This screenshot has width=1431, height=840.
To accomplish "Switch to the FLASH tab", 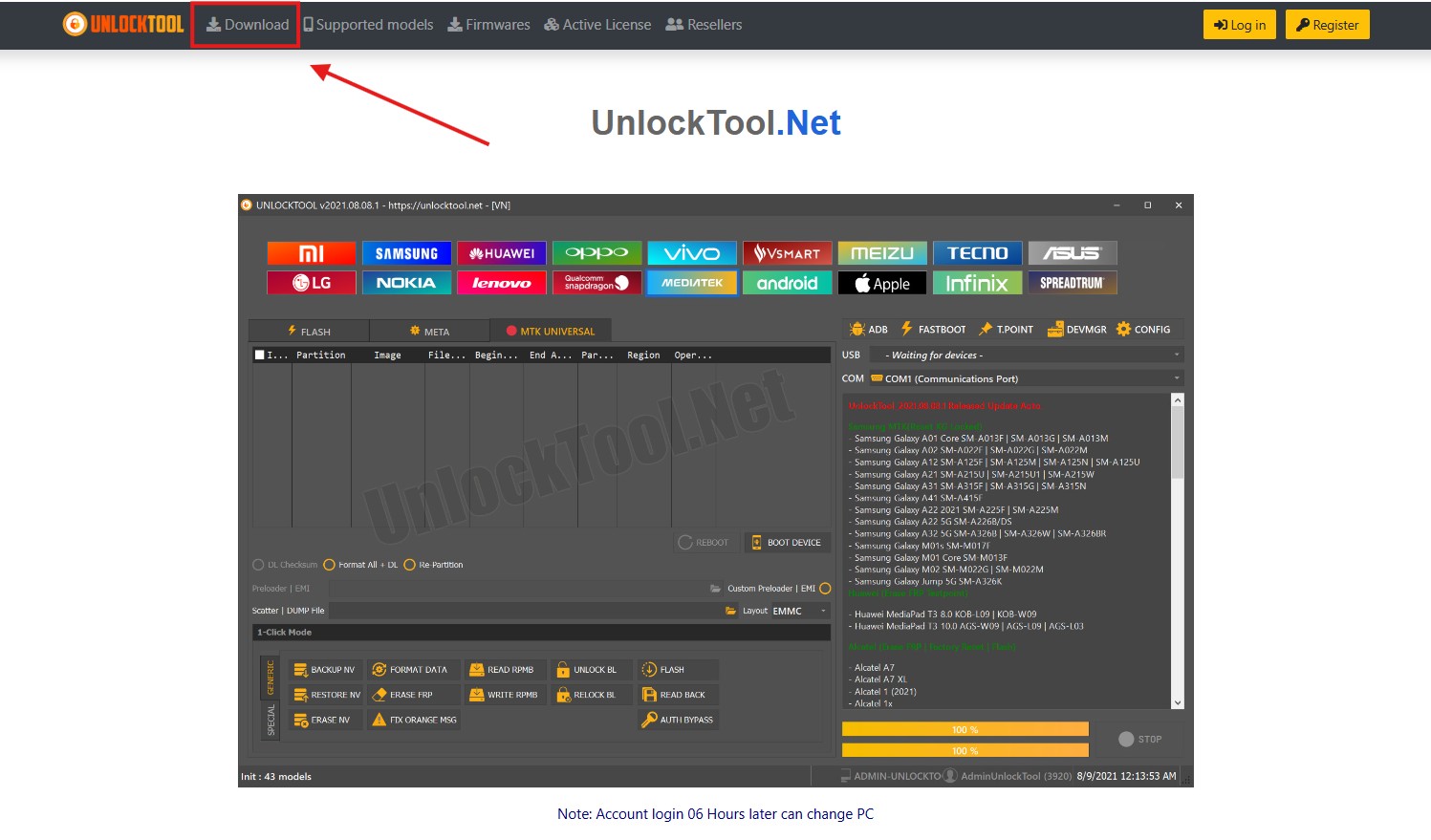I will (309, 332).
